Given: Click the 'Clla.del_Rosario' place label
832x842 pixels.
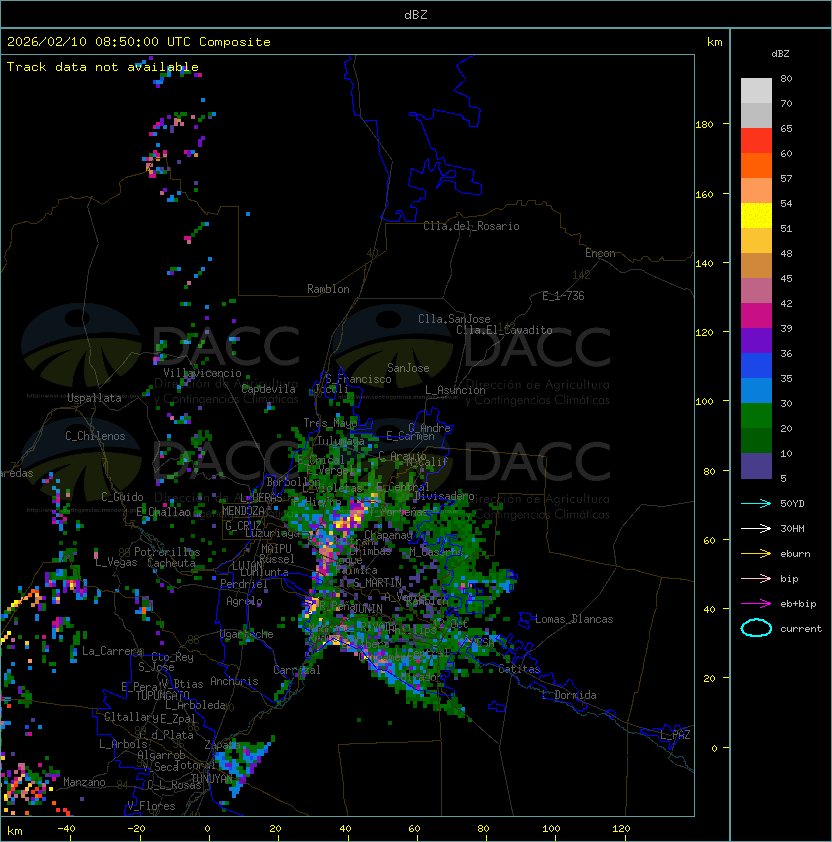Looking at the screenshot, I should tap(471, 226).
